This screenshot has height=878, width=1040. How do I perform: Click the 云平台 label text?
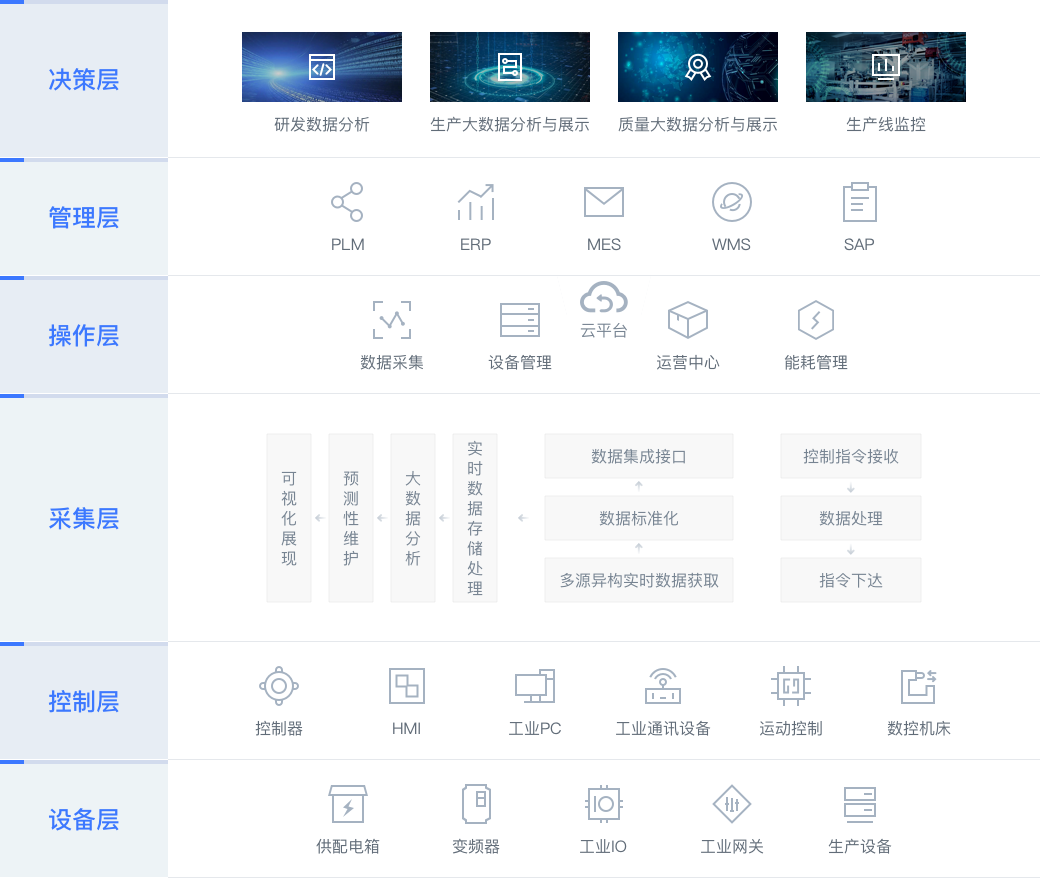tap(604, 331)
